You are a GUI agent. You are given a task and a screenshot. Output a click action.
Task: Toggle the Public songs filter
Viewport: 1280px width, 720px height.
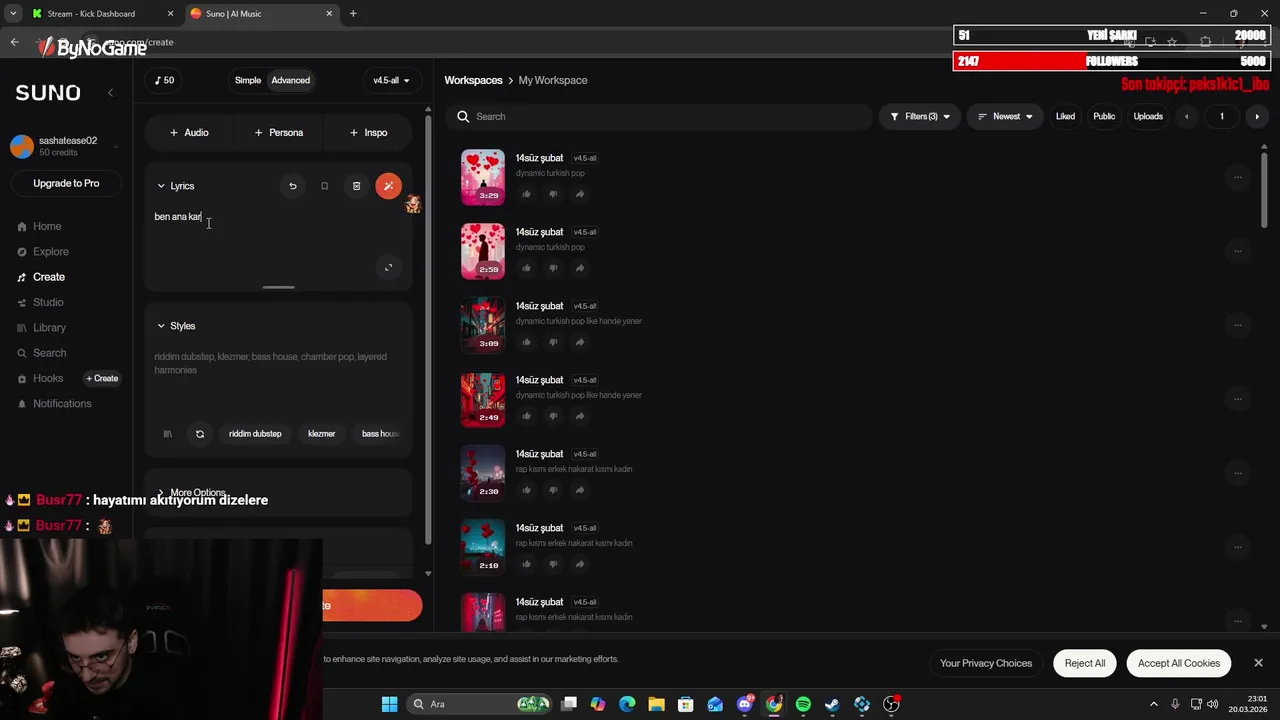point(1104,117)
